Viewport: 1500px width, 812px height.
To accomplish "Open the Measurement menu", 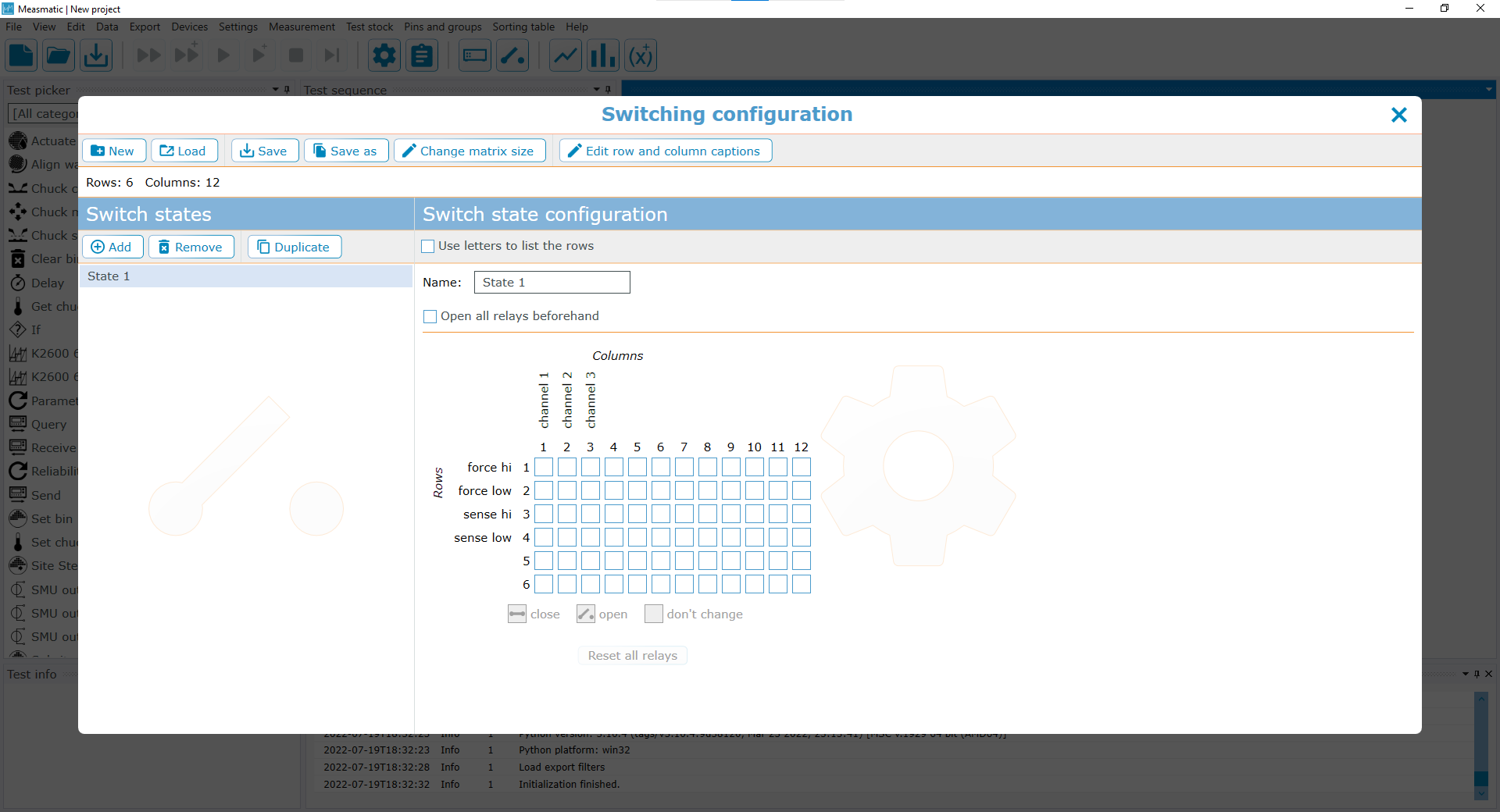I will pyautogui.click(x=302, y=27).
